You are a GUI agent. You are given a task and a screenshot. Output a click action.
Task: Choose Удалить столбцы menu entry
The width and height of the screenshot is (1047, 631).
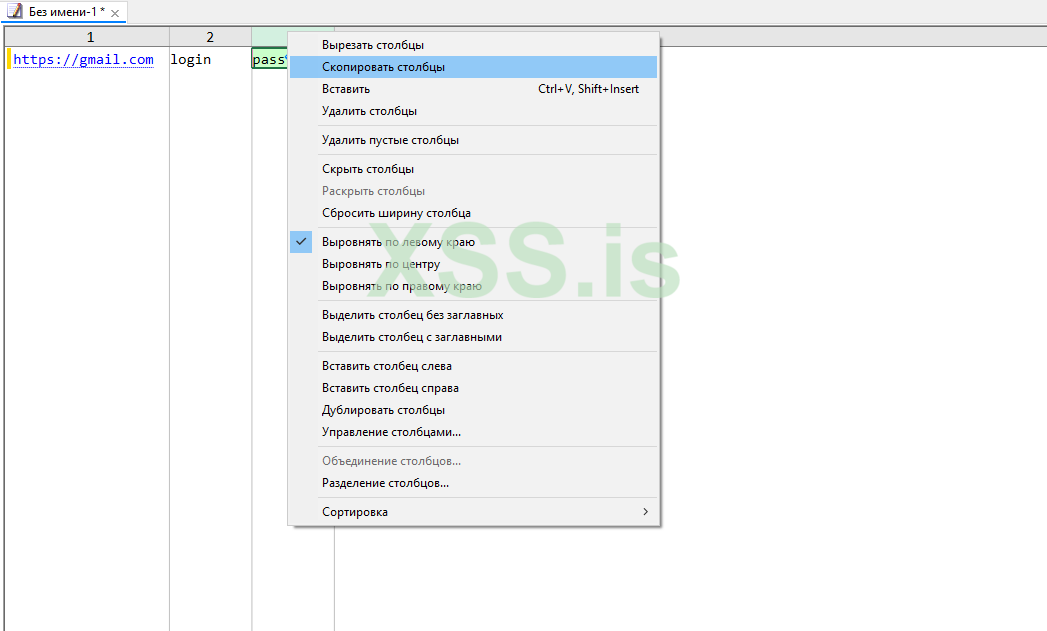[x=473, y=111]
